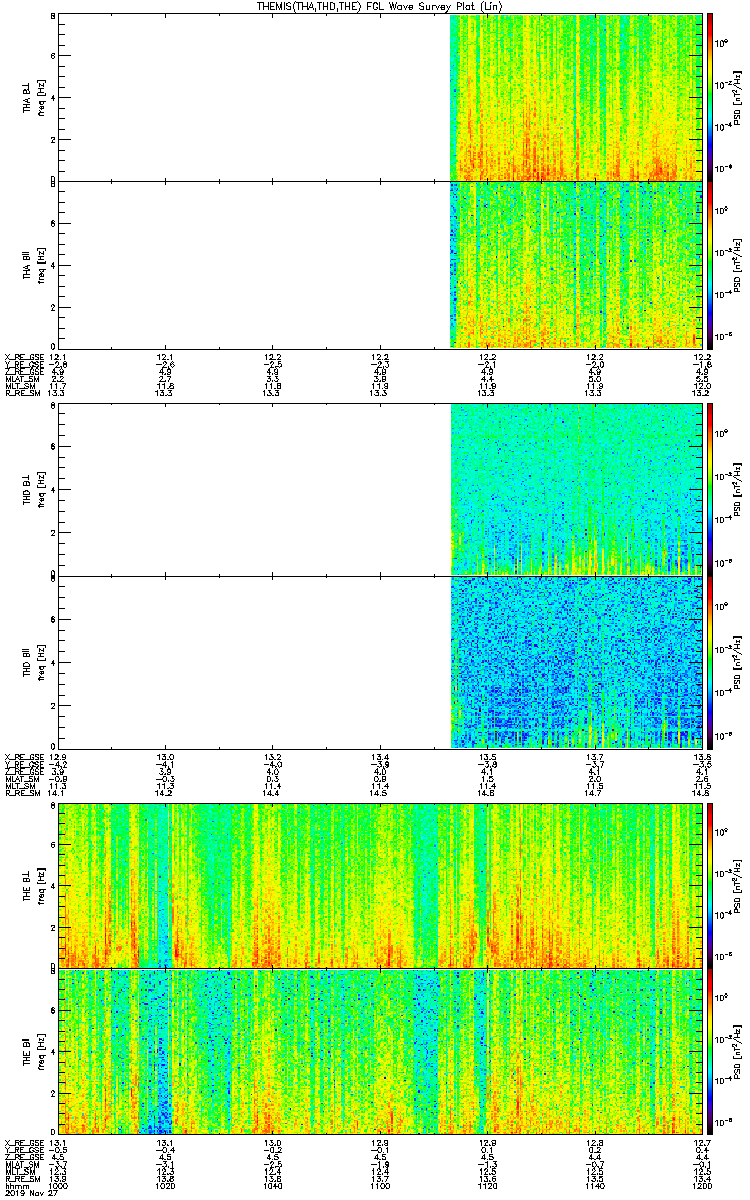The width and height of the screenshot is (750, 1200).
Task: Click the color bar beside THD B-perpendicular panel
Action: 710,489
